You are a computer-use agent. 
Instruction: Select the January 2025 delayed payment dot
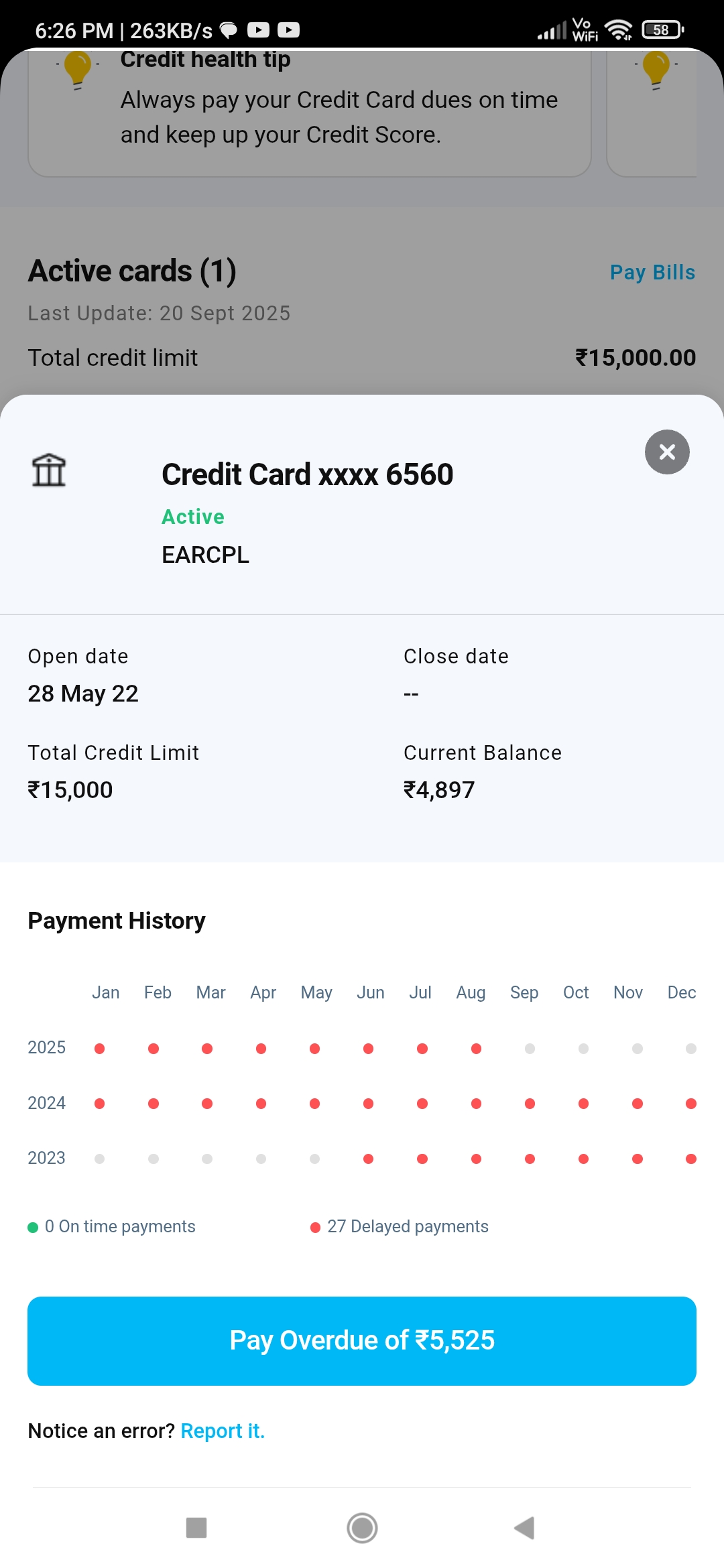[100, 1049]
